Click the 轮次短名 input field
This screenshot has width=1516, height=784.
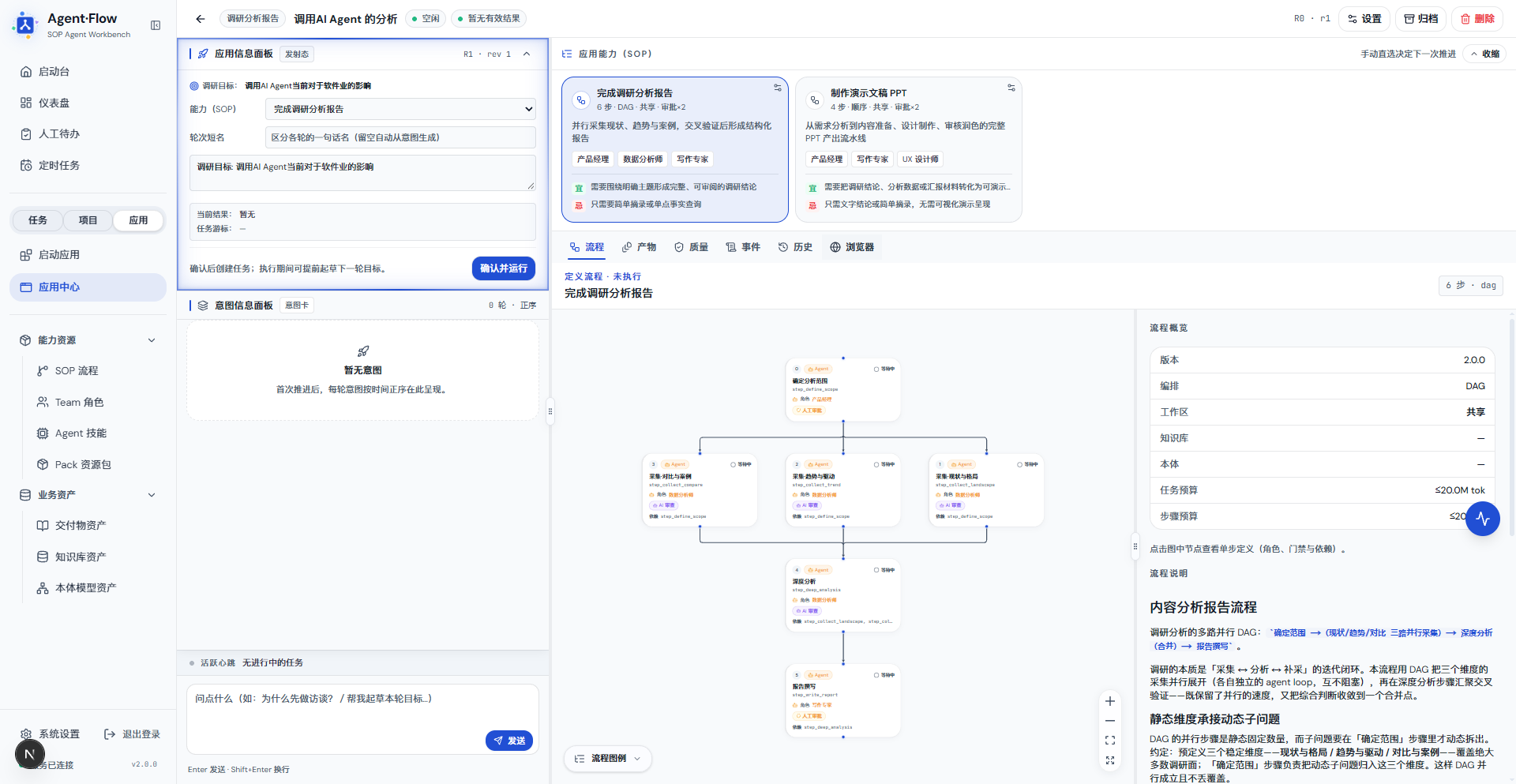400,137
